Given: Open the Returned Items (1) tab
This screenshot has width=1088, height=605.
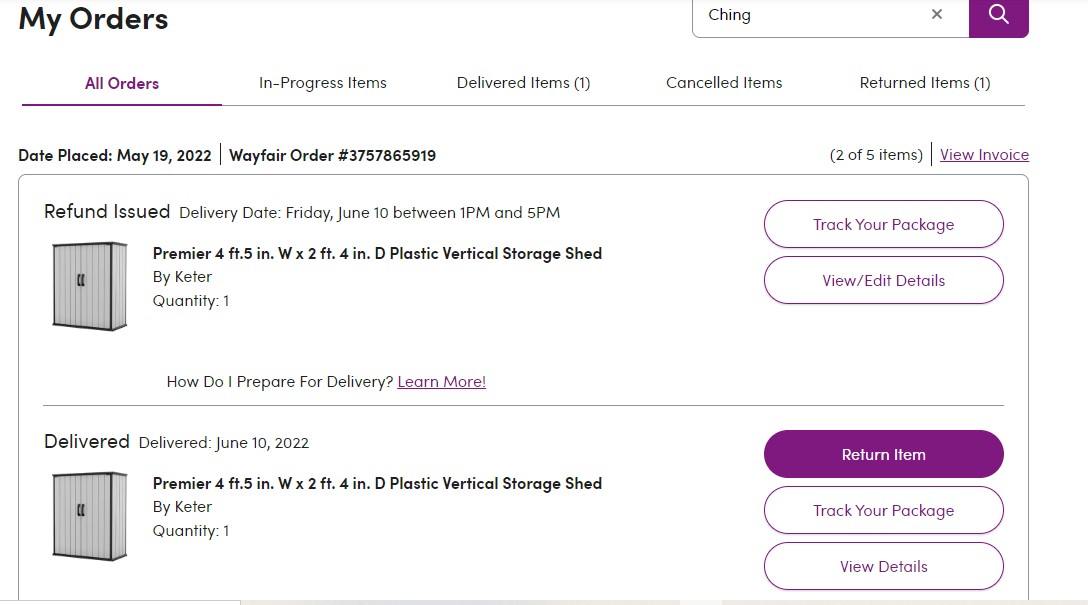Looking at the screenshot, I should click(x=925, y=83).
